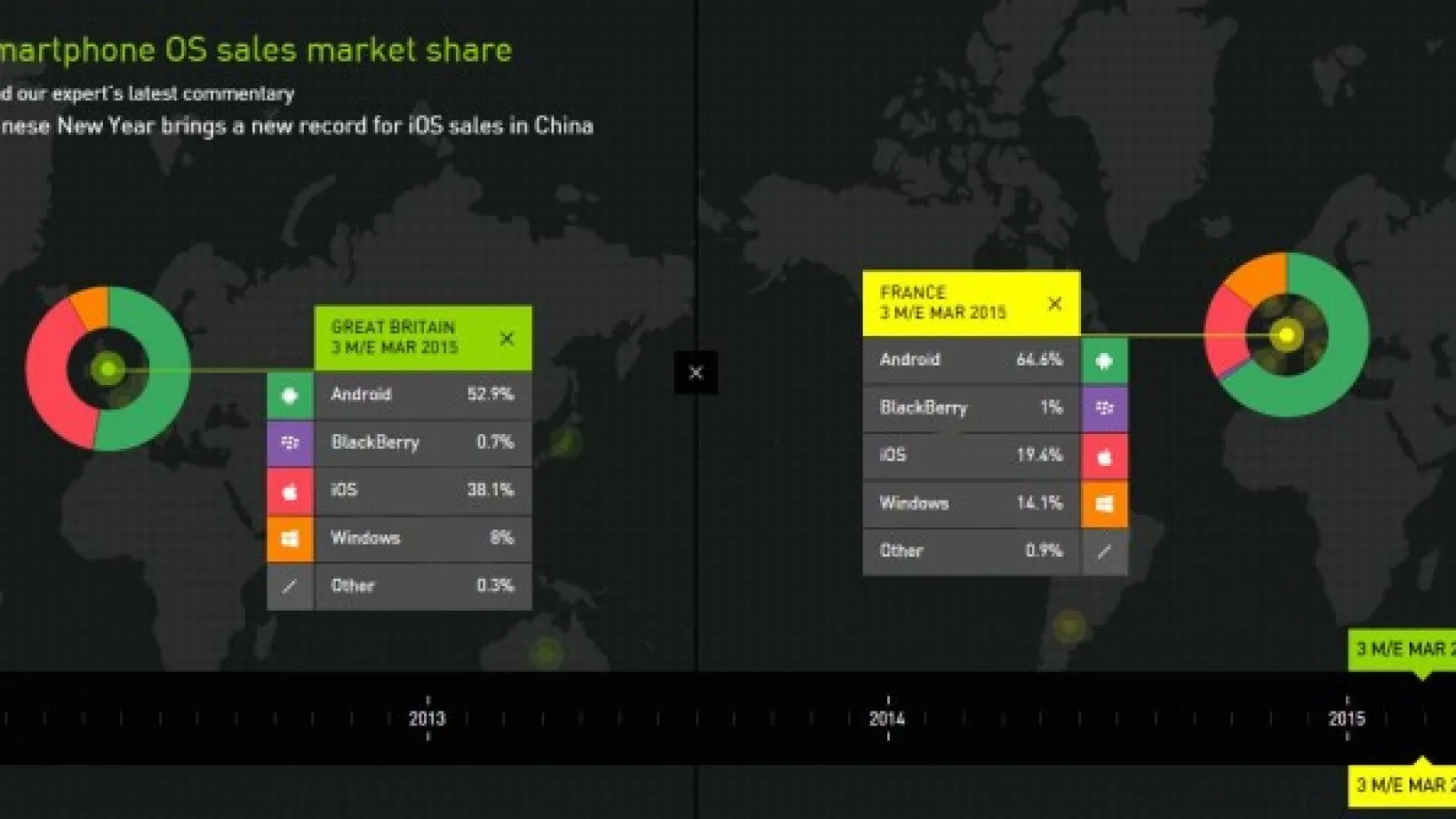
Task: Select the 2015 marker on the timeline
Action: point(1347,718)
